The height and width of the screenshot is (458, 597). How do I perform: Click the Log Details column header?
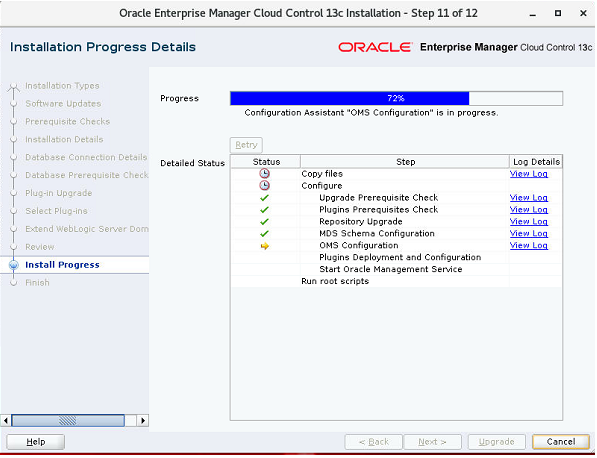point(536,162)
